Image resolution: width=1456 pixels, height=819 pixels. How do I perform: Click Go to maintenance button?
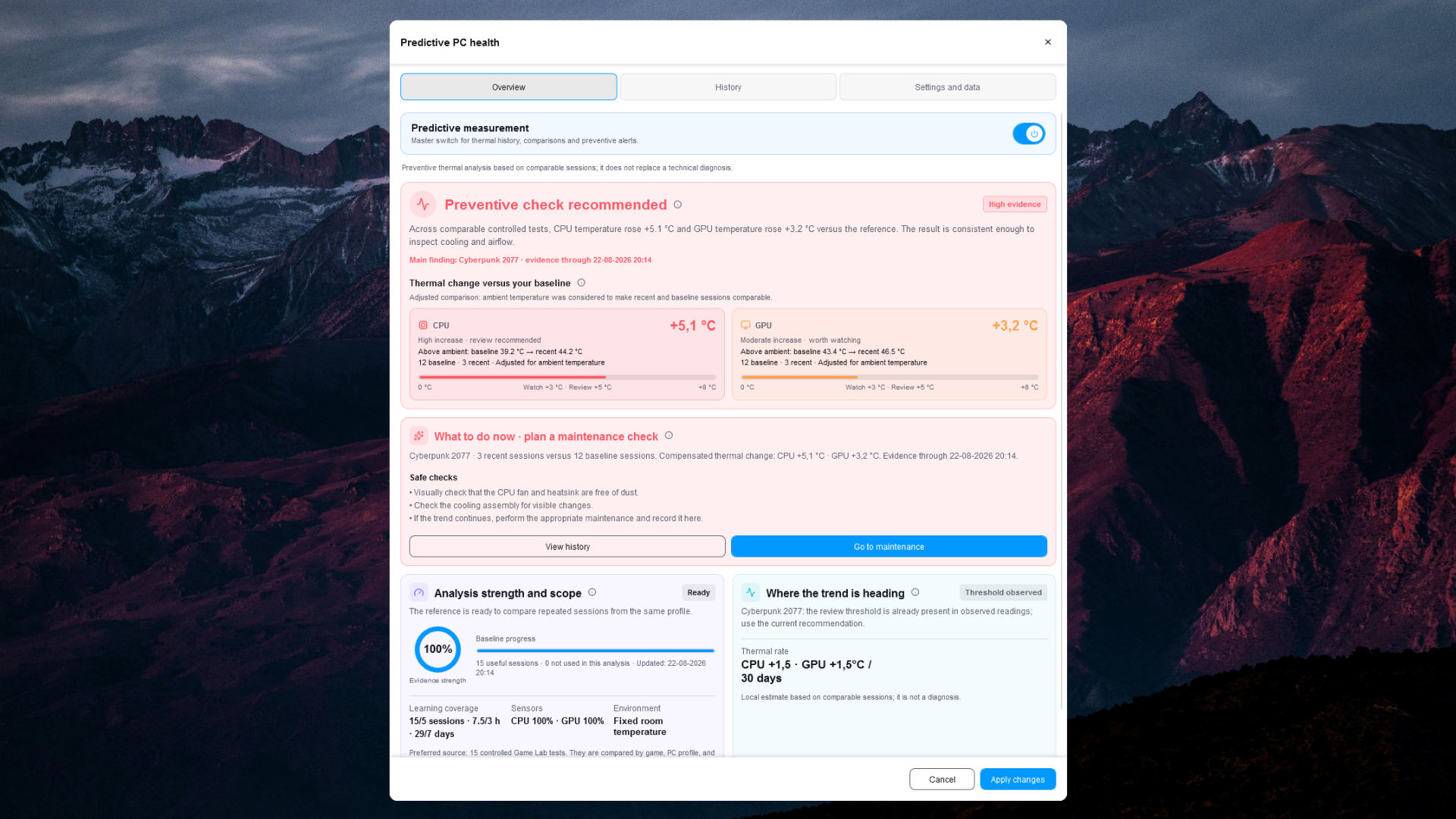[x=889, y=547]
